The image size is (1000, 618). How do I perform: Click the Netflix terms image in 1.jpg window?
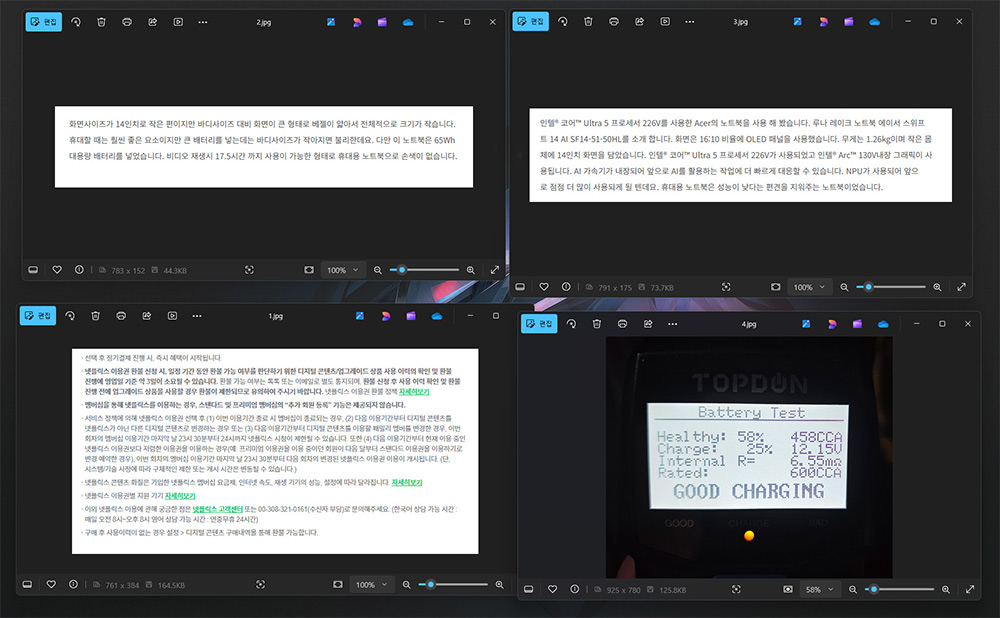275,451
